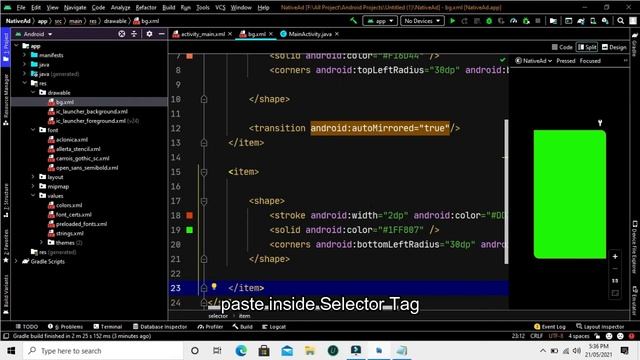Viewport: 640px width, 360px height.
Task: Close the bg.xml tab
Action: [271, 34]
